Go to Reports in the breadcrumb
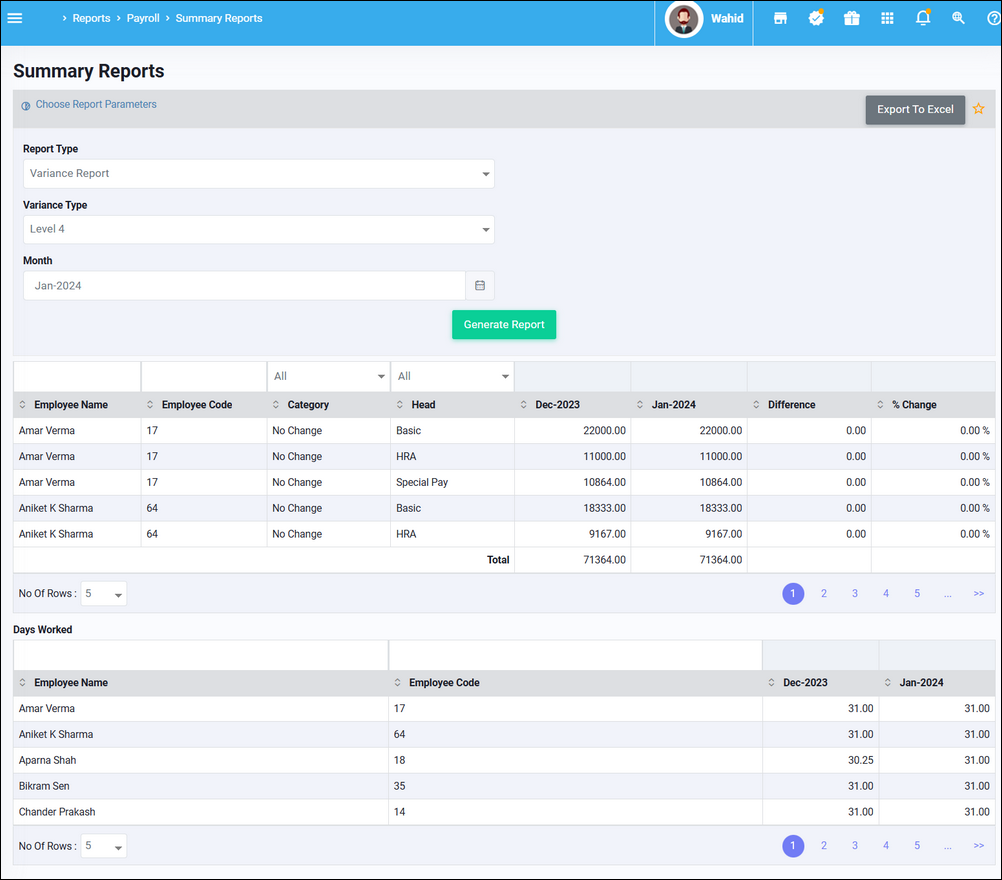The image size is (1002, 880). point(91,18)
